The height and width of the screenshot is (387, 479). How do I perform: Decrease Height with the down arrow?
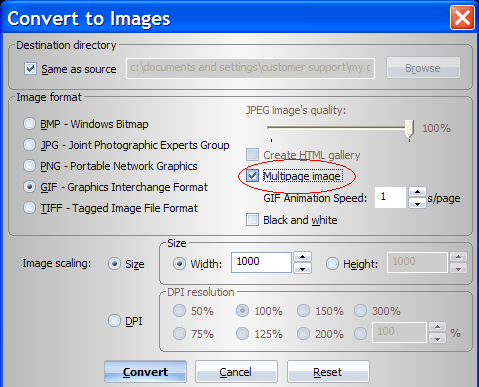[459, 268]
